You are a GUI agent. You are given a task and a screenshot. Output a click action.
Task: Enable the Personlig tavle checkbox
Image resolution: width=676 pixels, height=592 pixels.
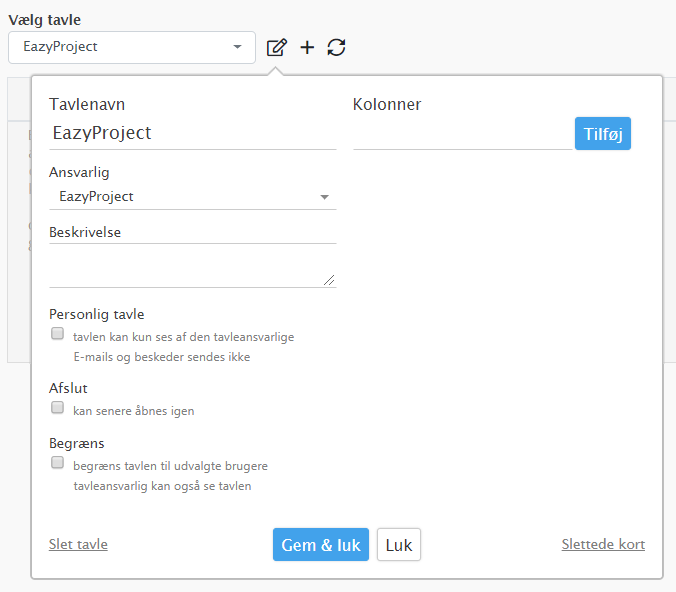point(57,334)
